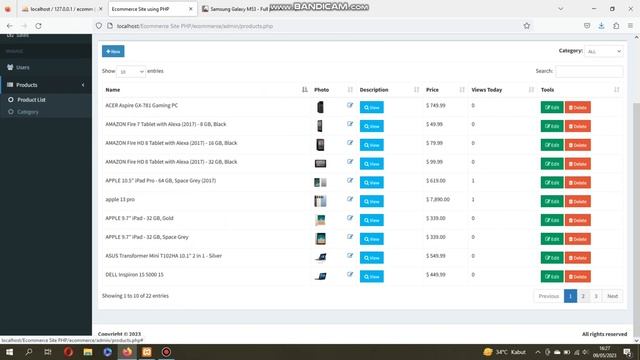Viewport: 640px width, 360px height.
Task: Open Bandicam recorder on taskbar
Action: (166, 352)
